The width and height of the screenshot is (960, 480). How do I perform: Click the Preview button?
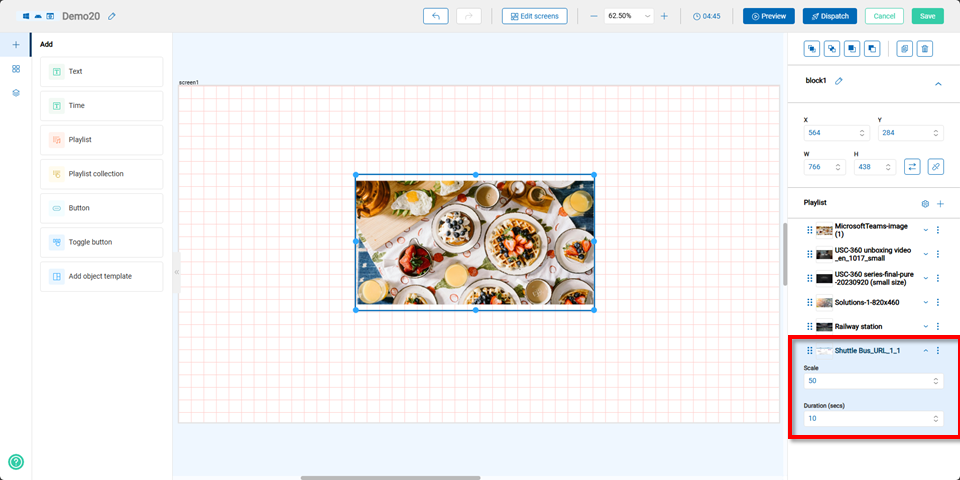point(768,16)
